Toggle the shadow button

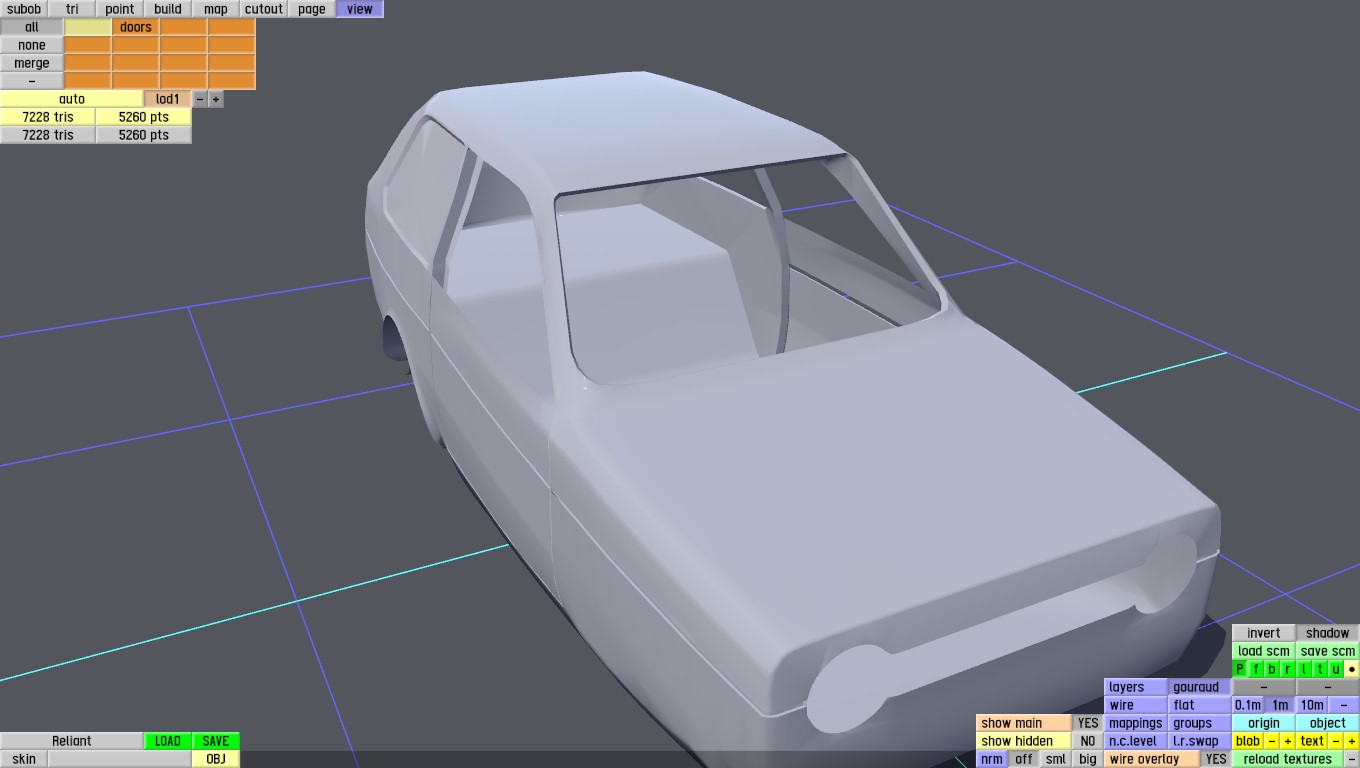click(1328, 633)
